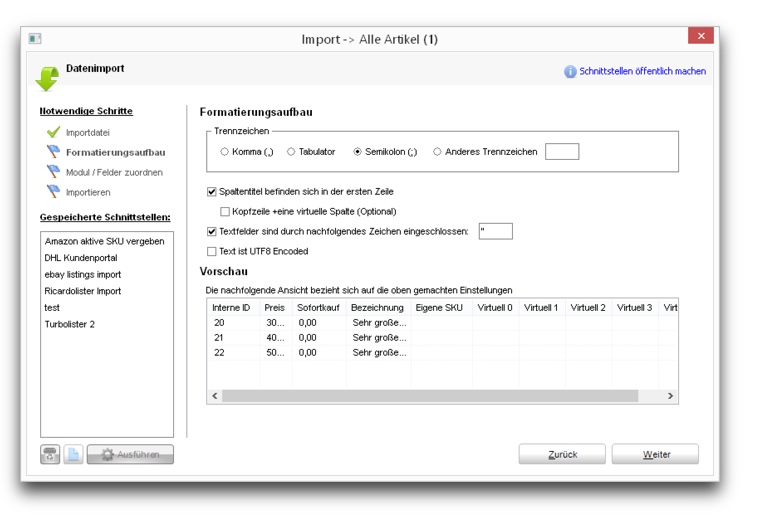Click the Bezeichnung column header
The height and width of the screenshot is (524, 780).
click(x=379, y=308)
